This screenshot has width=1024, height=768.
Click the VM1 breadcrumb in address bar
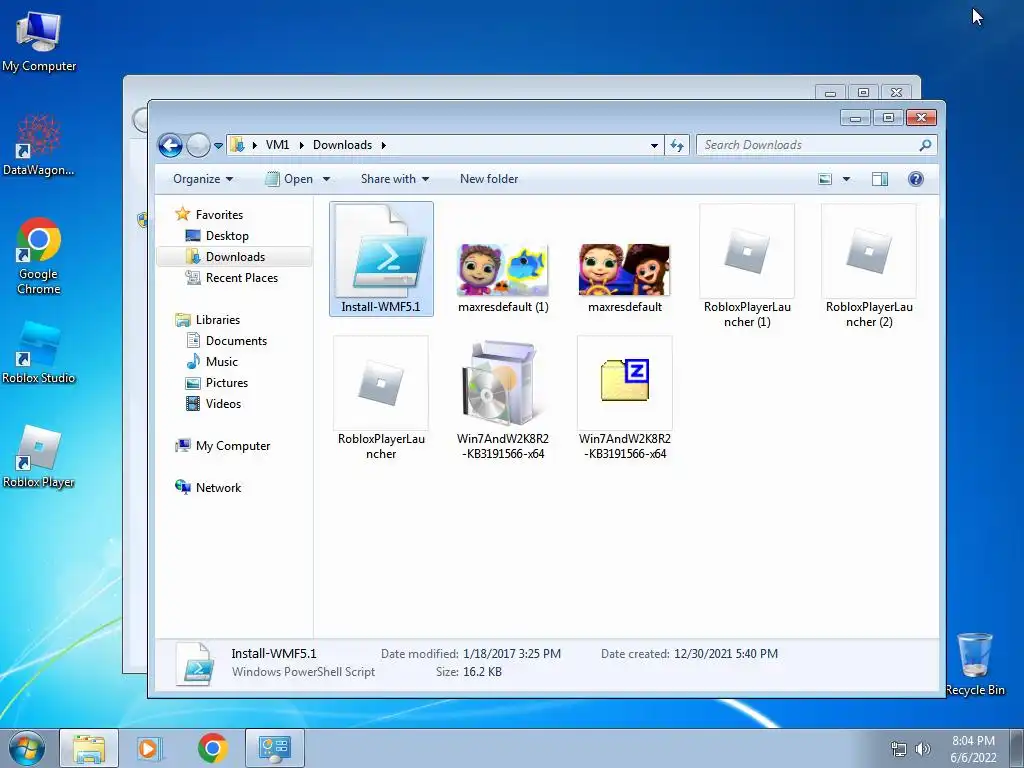point(278,145)
